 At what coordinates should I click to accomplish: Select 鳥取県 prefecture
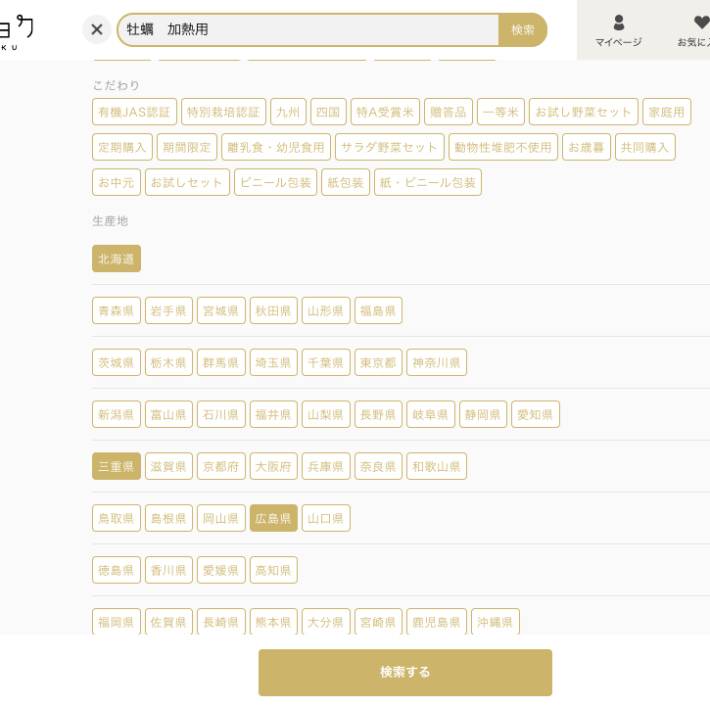click(x=116, y=518)
